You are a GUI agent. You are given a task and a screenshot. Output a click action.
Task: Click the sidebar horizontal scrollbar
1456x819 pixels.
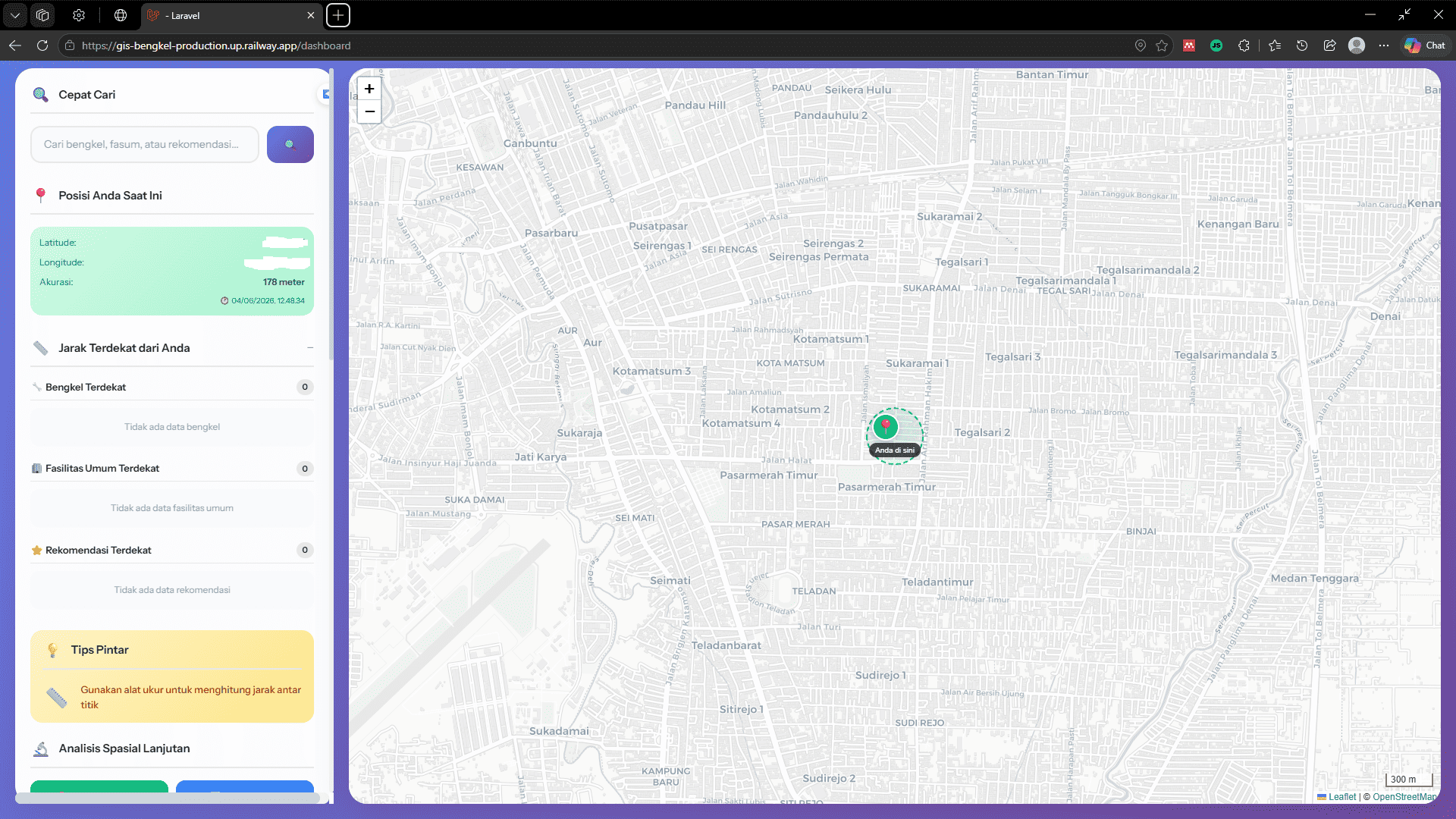pos(167,798)
